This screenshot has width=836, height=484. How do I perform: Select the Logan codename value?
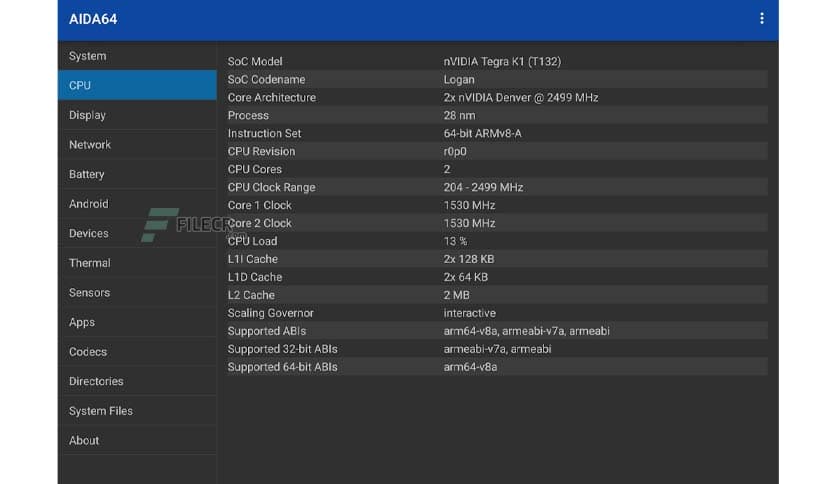(459, 80)
